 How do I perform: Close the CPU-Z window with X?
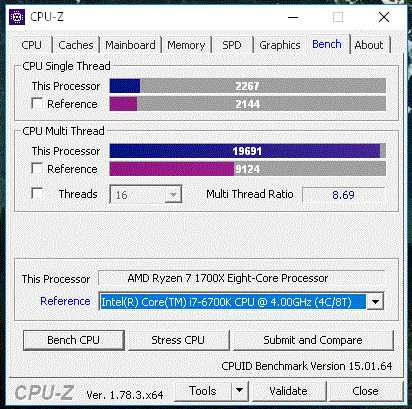tap(384, 17)
